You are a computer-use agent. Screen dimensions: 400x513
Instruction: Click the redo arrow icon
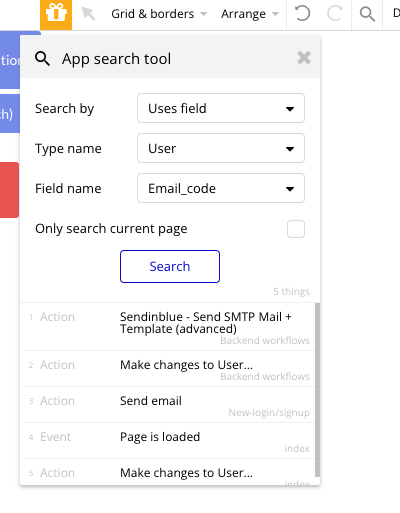[335, 14]
